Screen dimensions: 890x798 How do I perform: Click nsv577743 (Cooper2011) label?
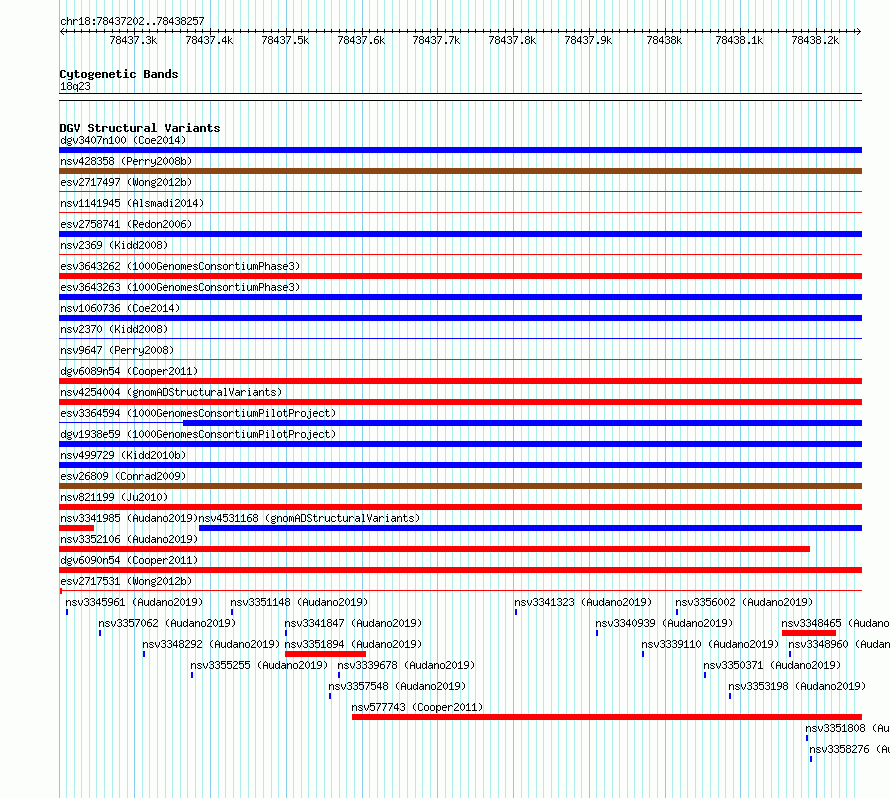click(x=417, y=707)
